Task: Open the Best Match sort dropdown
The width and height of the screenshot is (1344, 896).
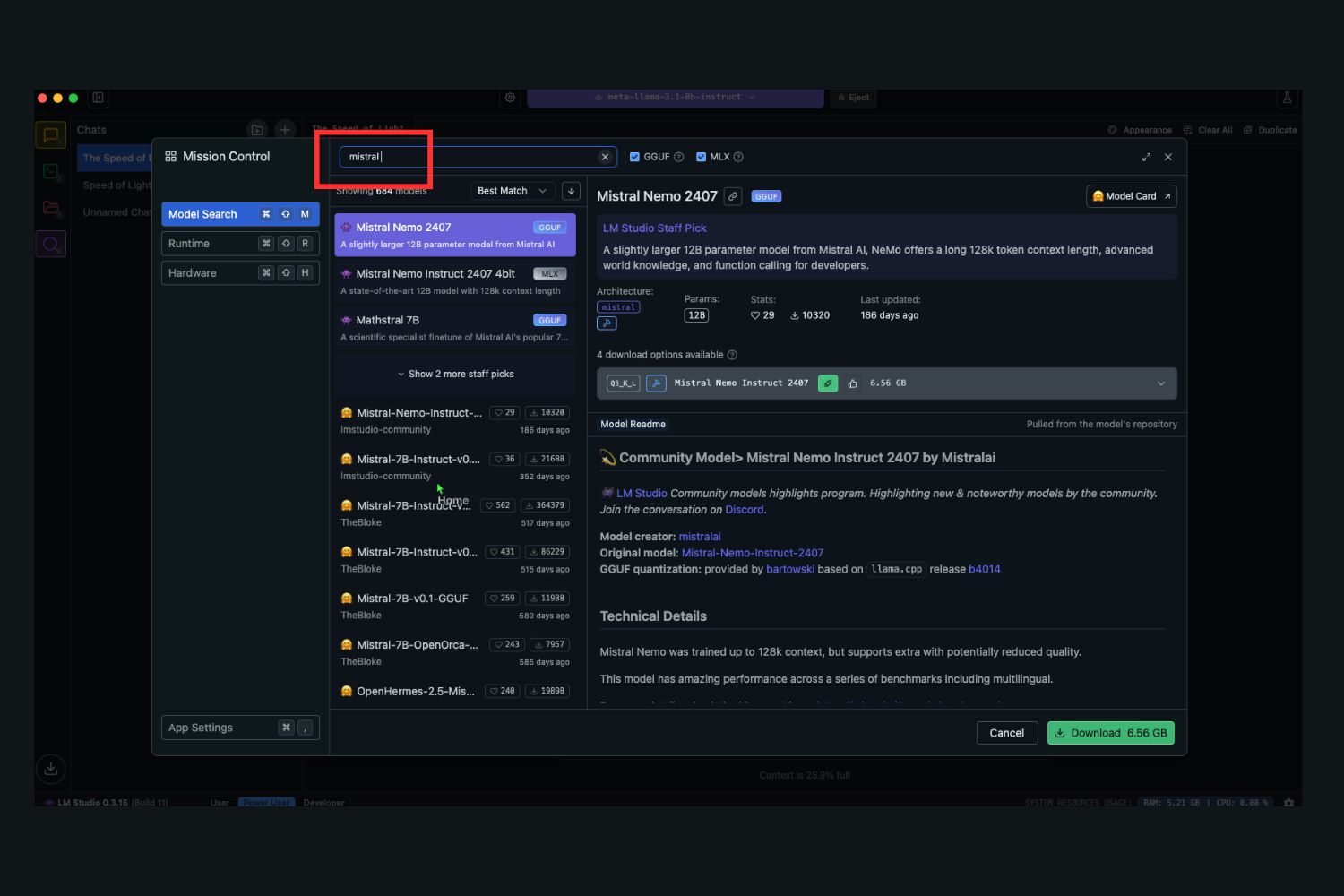Action: click(512, 191)
